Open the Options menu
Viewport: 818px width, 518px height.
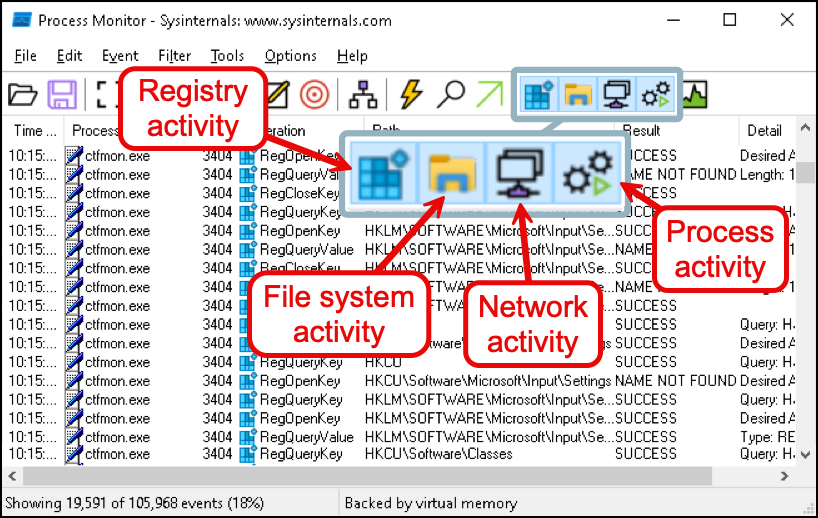click(x=291, y=55)
